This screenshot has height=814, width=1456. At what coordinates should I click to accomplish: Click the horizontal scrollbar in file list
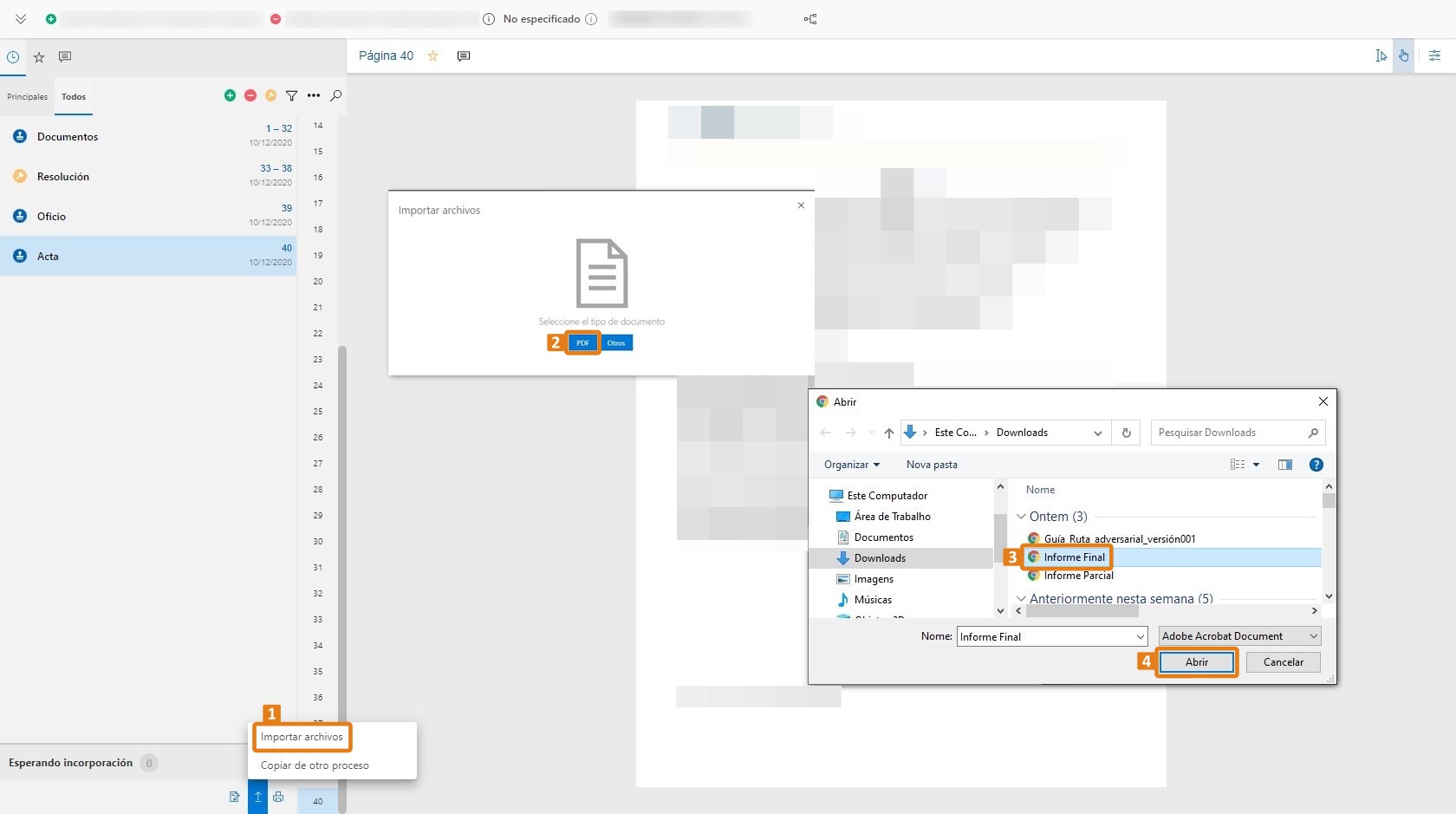point(1082,611)
